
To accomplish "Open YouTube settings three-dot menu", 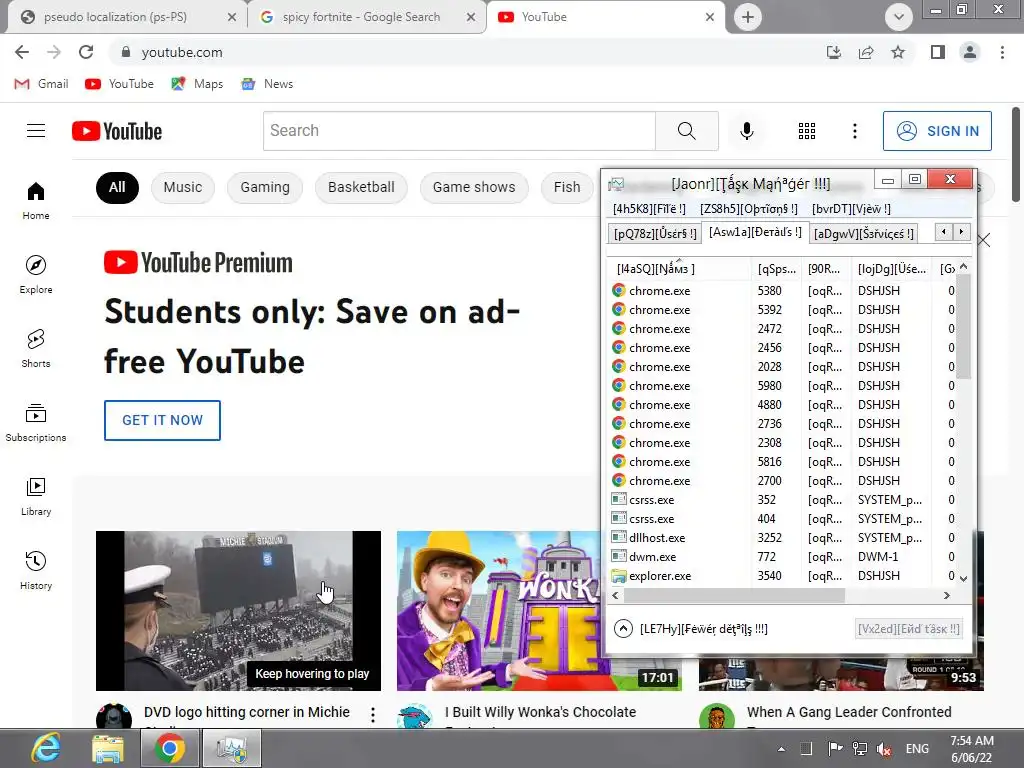I will click(854, 131).
